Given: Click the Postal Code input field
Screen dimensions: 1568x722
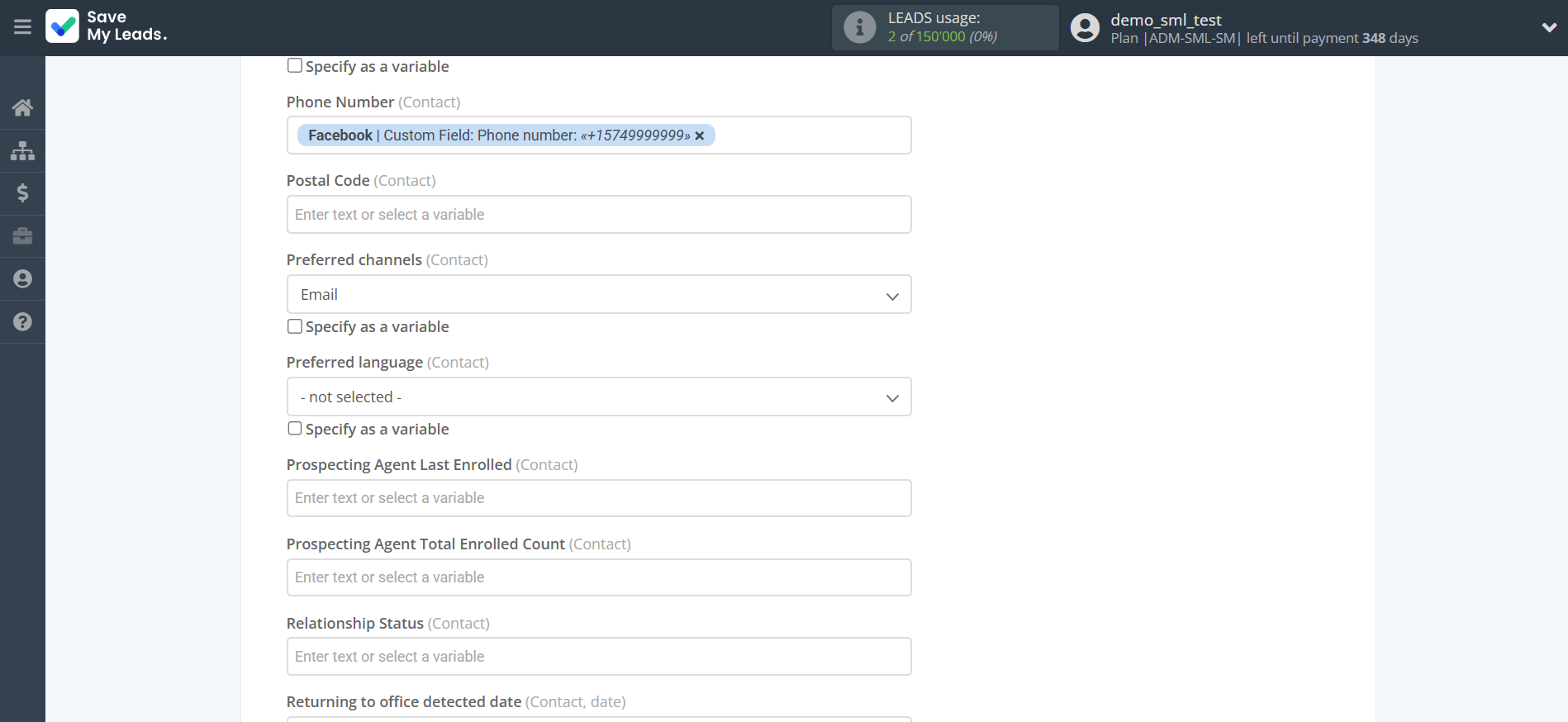Looking at the screenshot, I should click(598, 215).
